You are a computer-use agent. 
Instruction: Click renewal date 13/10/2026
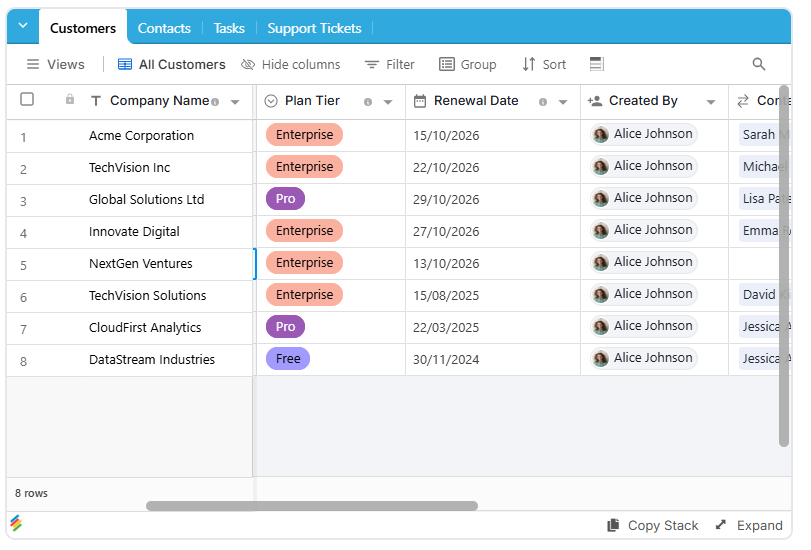pyautogui.click(x=446, y=264)
